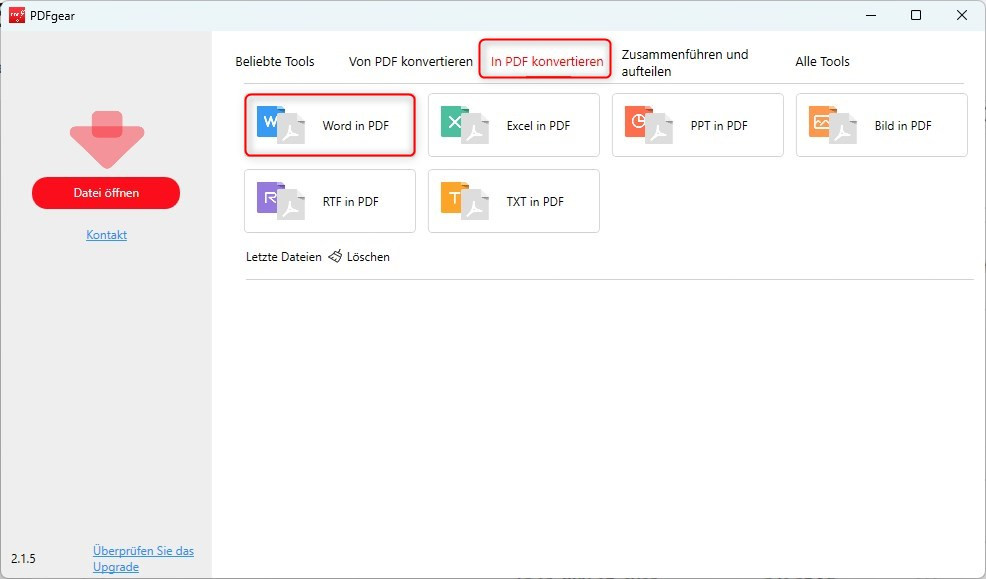Choose the Word in PDF label

tap(355, 125)
